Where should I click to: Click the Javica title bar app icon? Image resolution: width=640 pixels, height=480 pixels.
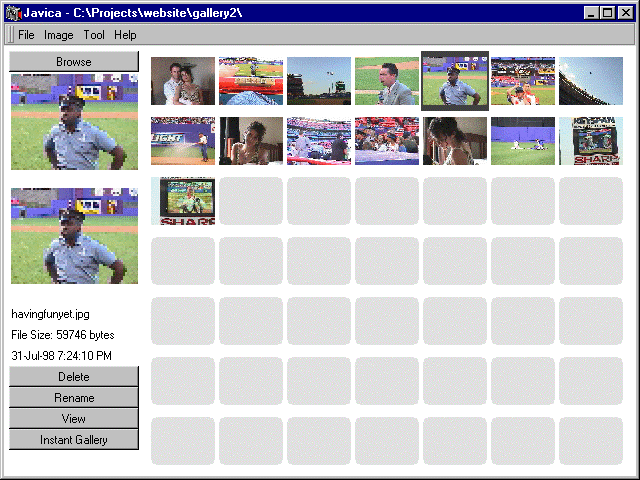(x=13, y=13)
